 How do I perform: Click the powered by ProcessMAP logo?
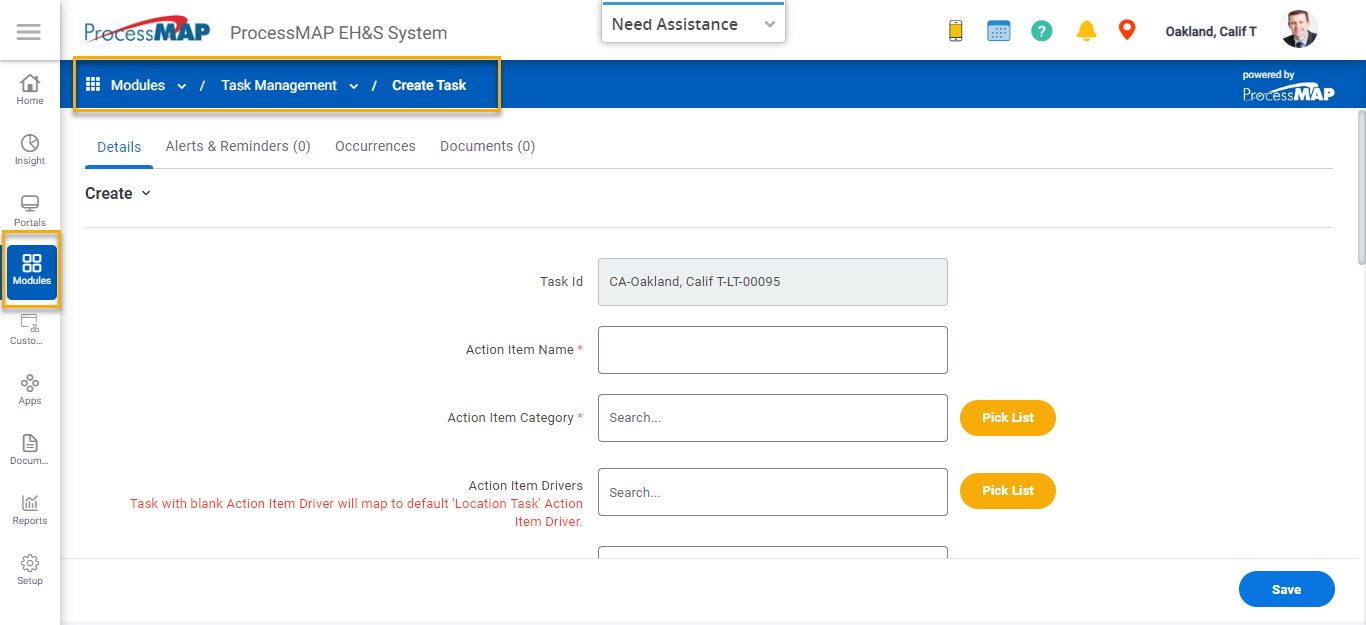coord(1288,85)
